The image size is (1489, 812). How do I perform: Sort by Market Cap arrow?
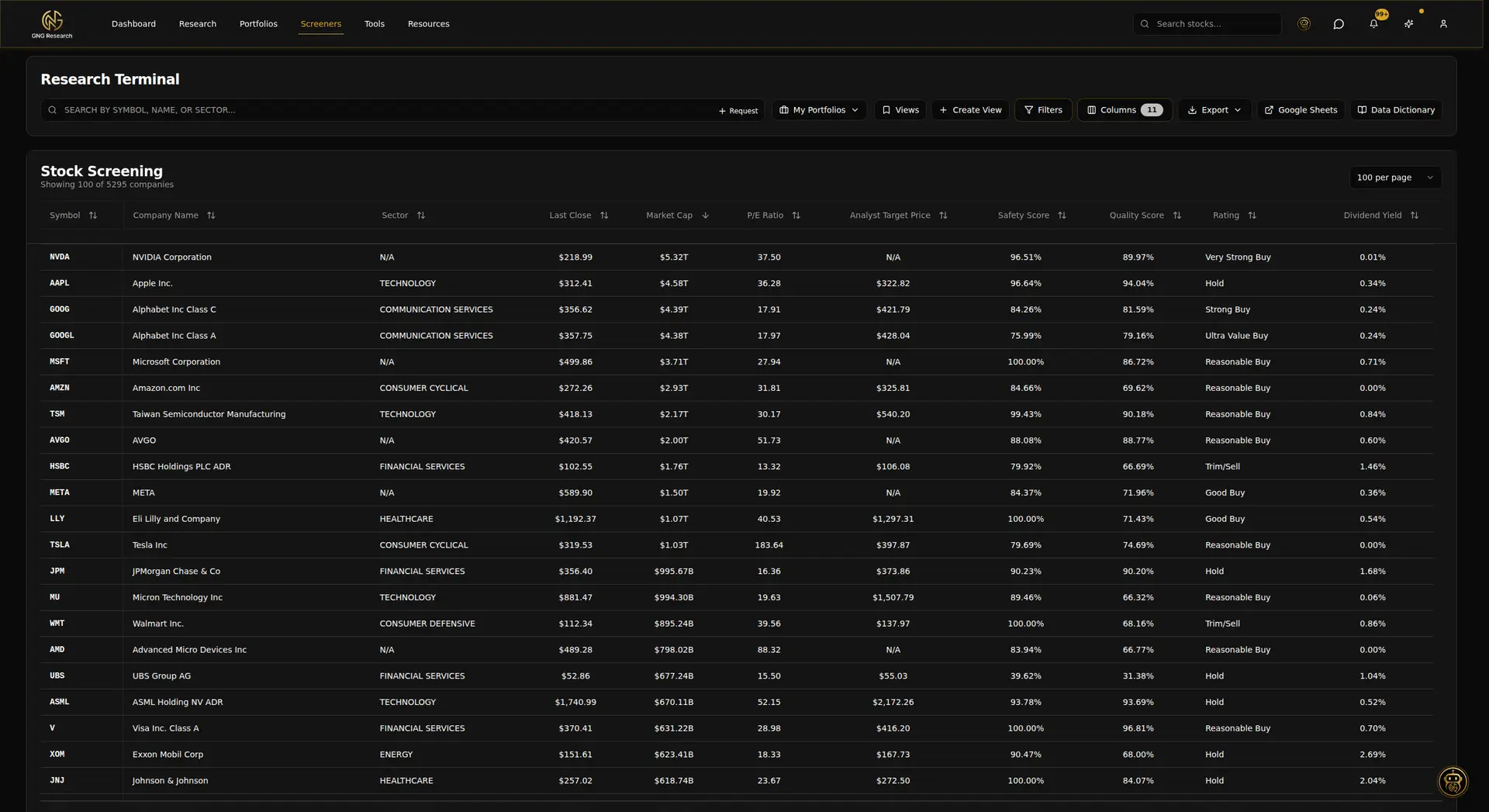point(705,216)
